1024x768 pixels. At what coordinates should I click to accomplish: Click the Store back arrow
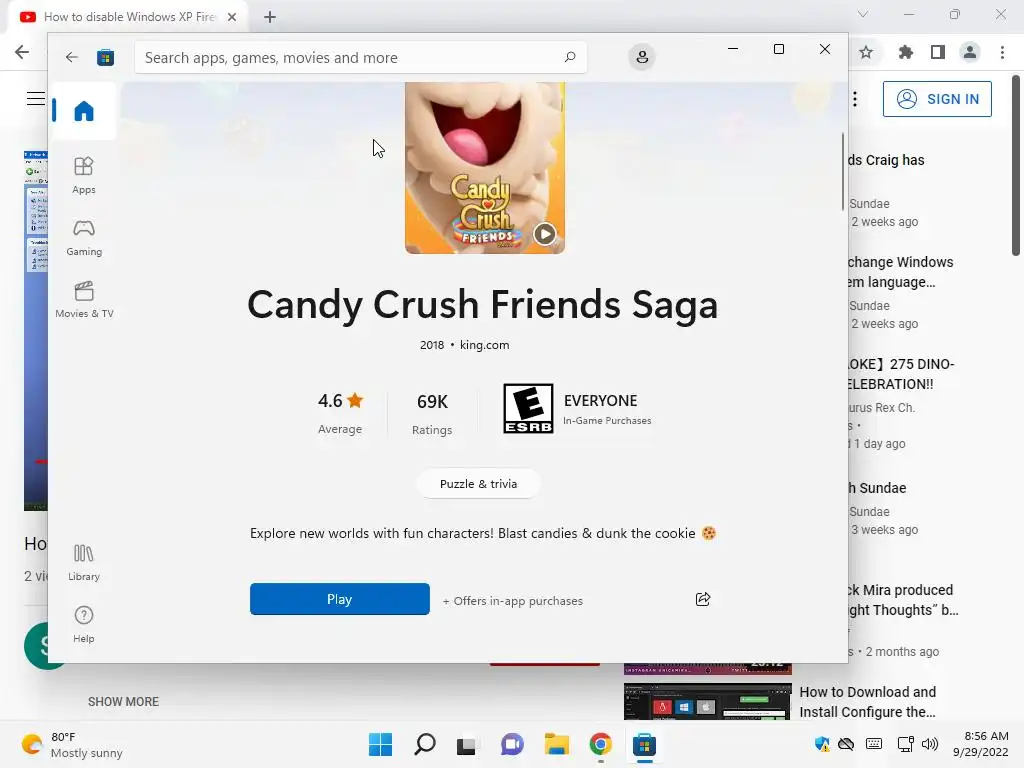tap(72, 57)
